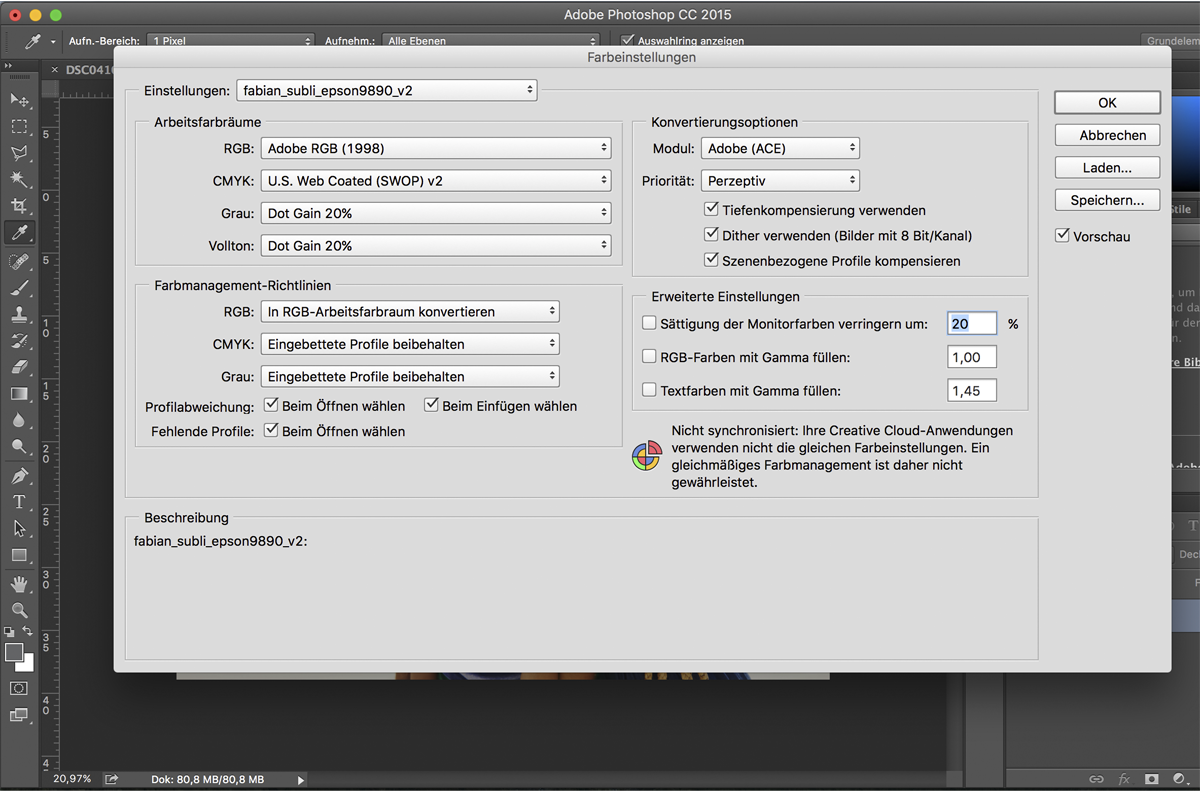Select the Clone Stamp tool

19,314
